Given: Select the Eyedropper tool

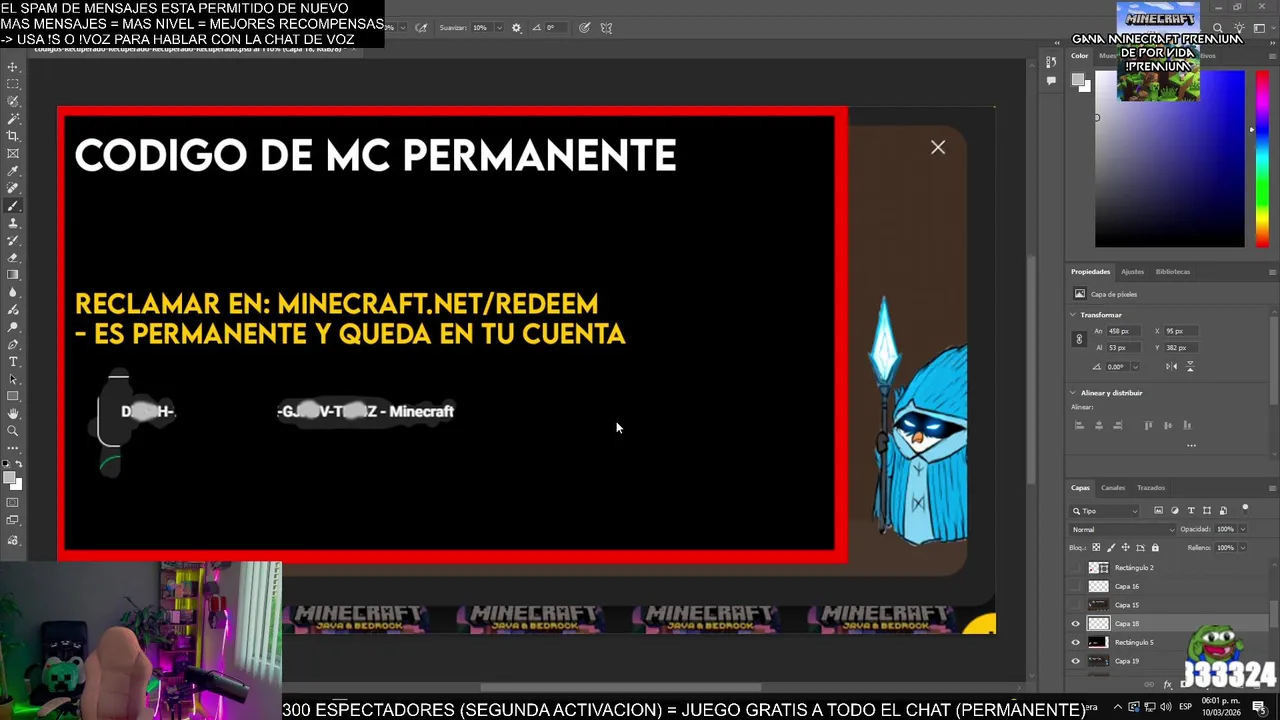Looking at the screenshot, I should coord(14,171).
